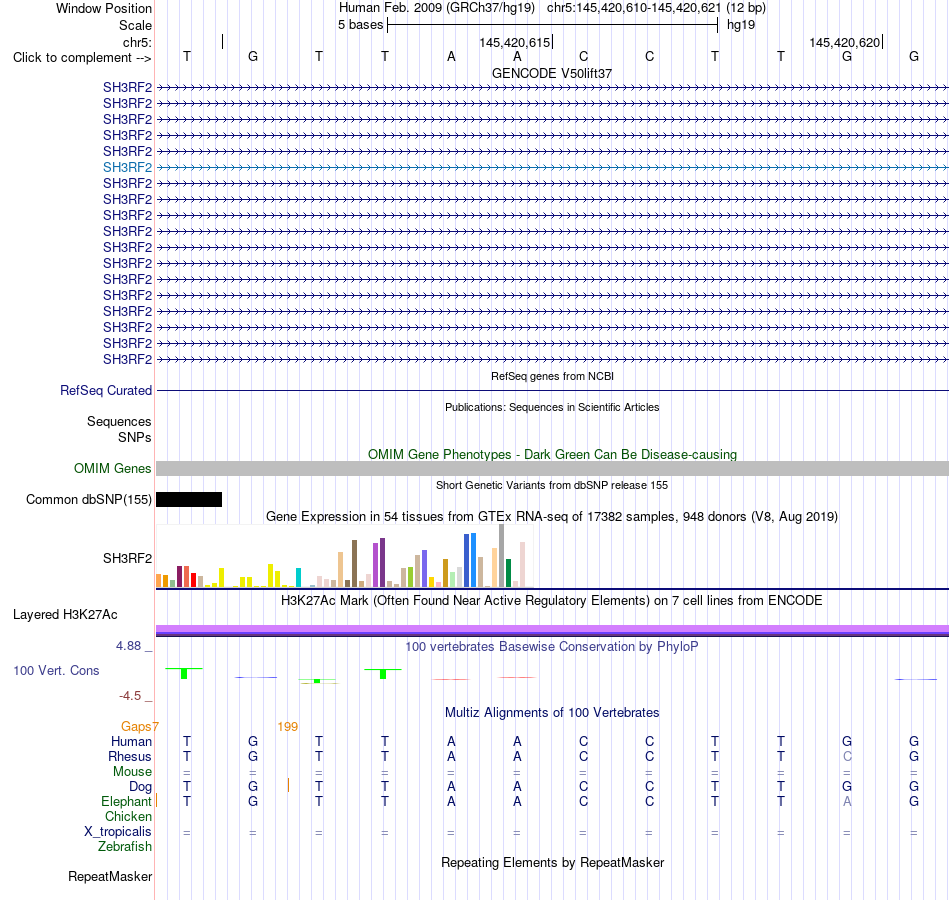Click the orange Gaps label
950x900 pixels.
pos(136,726)
